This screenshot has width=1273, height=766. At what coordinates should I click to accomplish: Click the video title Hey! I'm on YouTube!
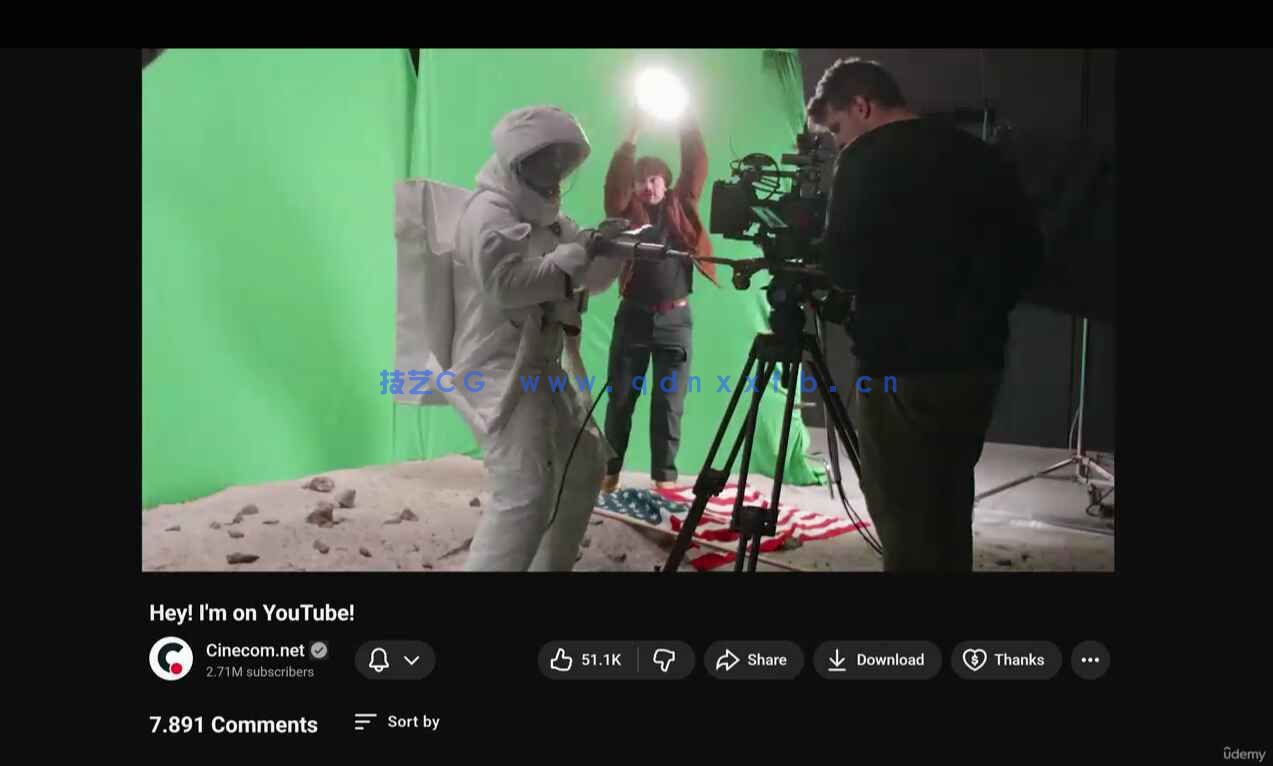tap(252, 613)
